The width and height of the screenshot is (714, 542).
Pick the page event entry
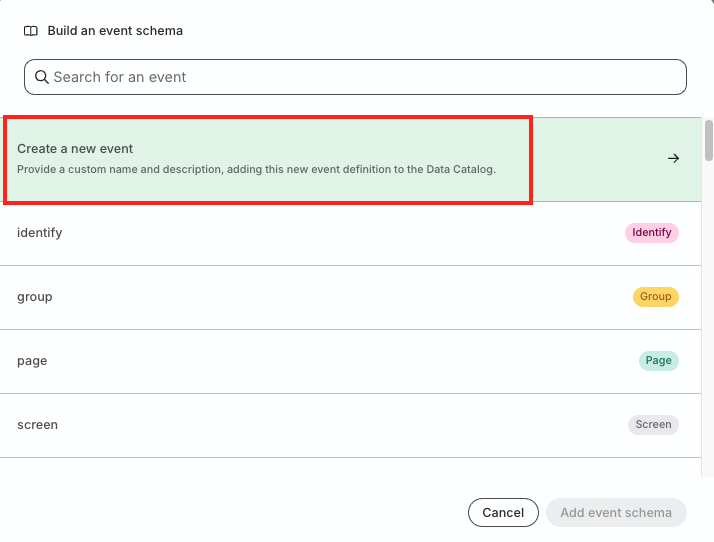300,361
